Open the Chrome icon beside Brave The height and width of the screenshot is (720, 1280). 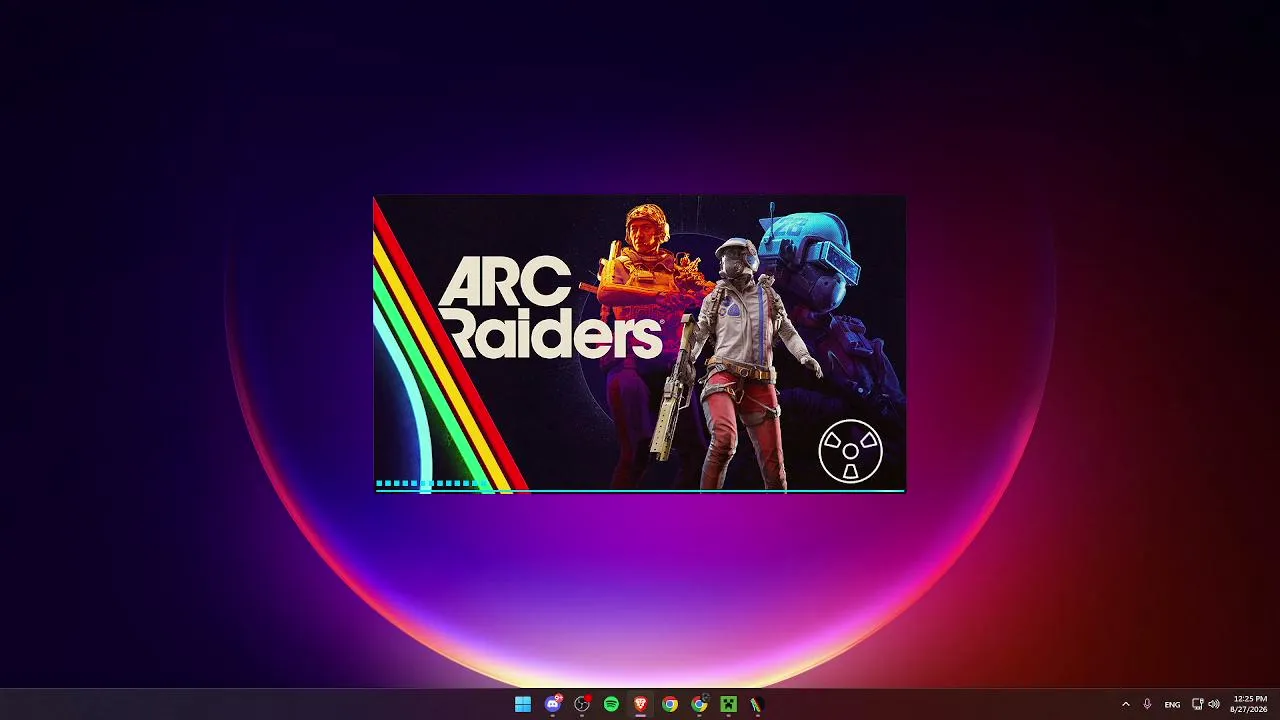click(x=670, y=705)
